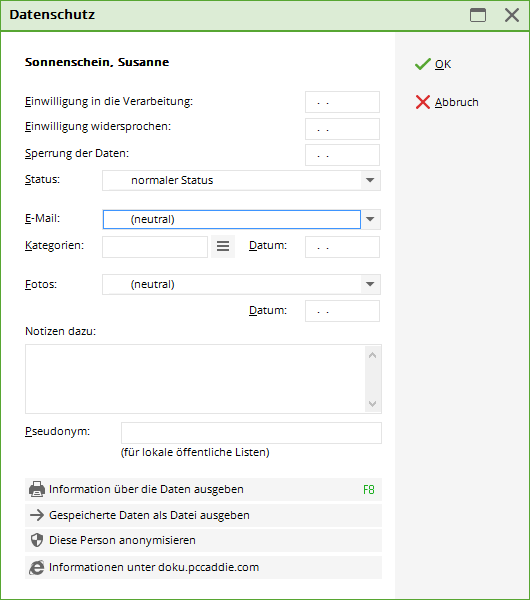Expand the E-Mail dropdown arrow
The width and height of the screenshot is (530, 600).
tap(370, 219)
